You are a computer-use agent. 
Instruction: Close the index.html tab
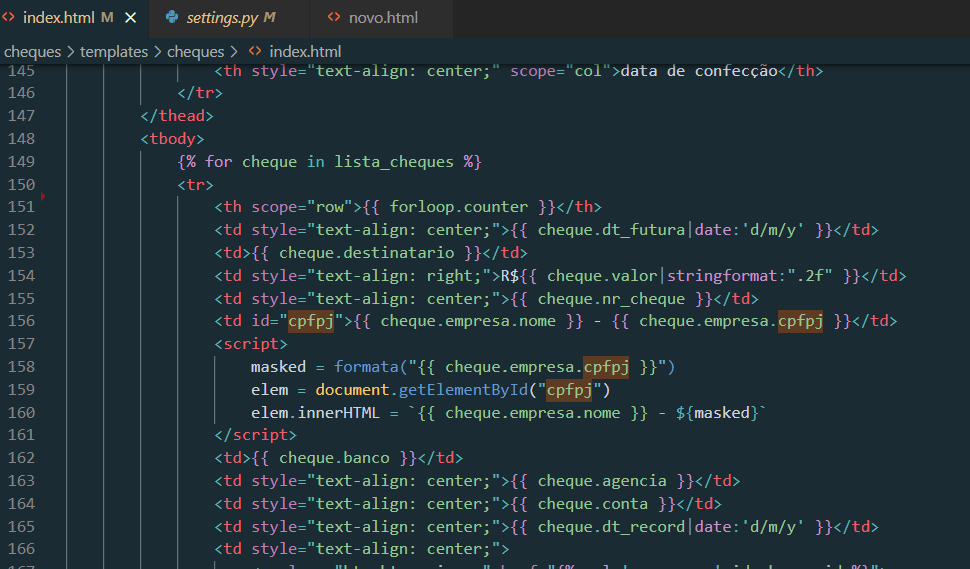[x=131, y=19]
